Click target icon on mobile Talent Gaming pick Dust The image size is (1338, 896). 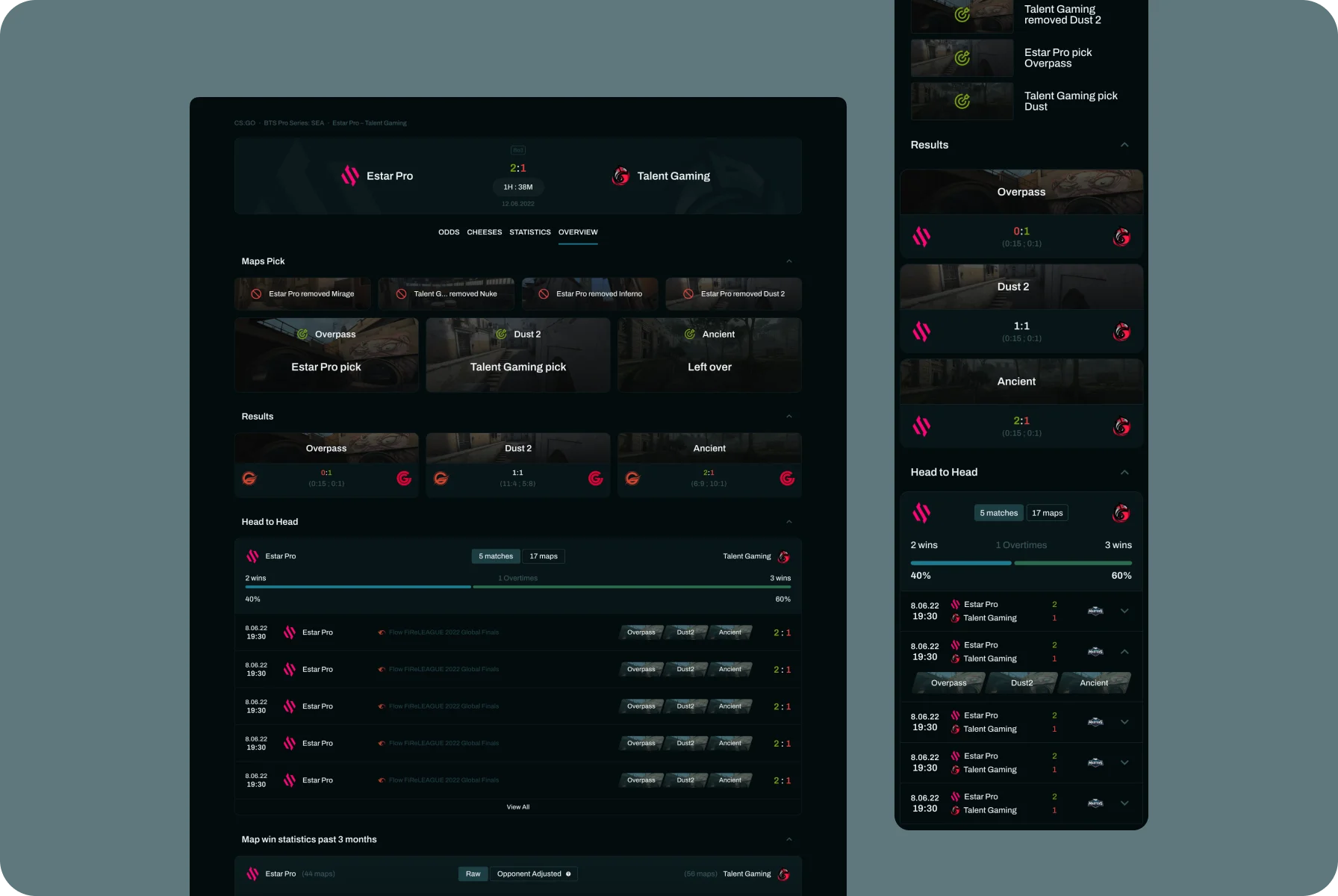click(962, 101)
